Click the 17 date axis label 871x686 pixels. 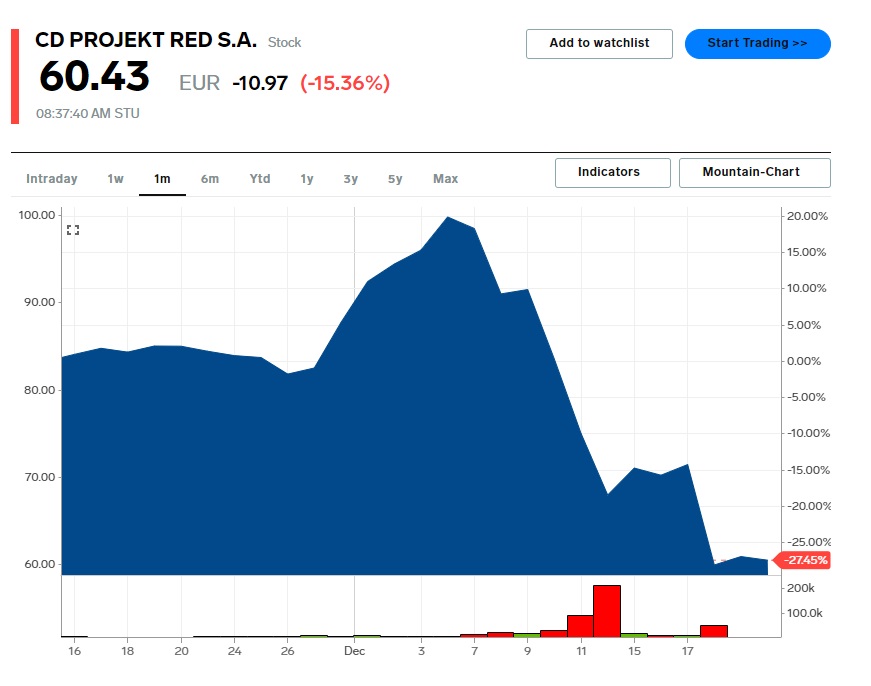[688, 651]
